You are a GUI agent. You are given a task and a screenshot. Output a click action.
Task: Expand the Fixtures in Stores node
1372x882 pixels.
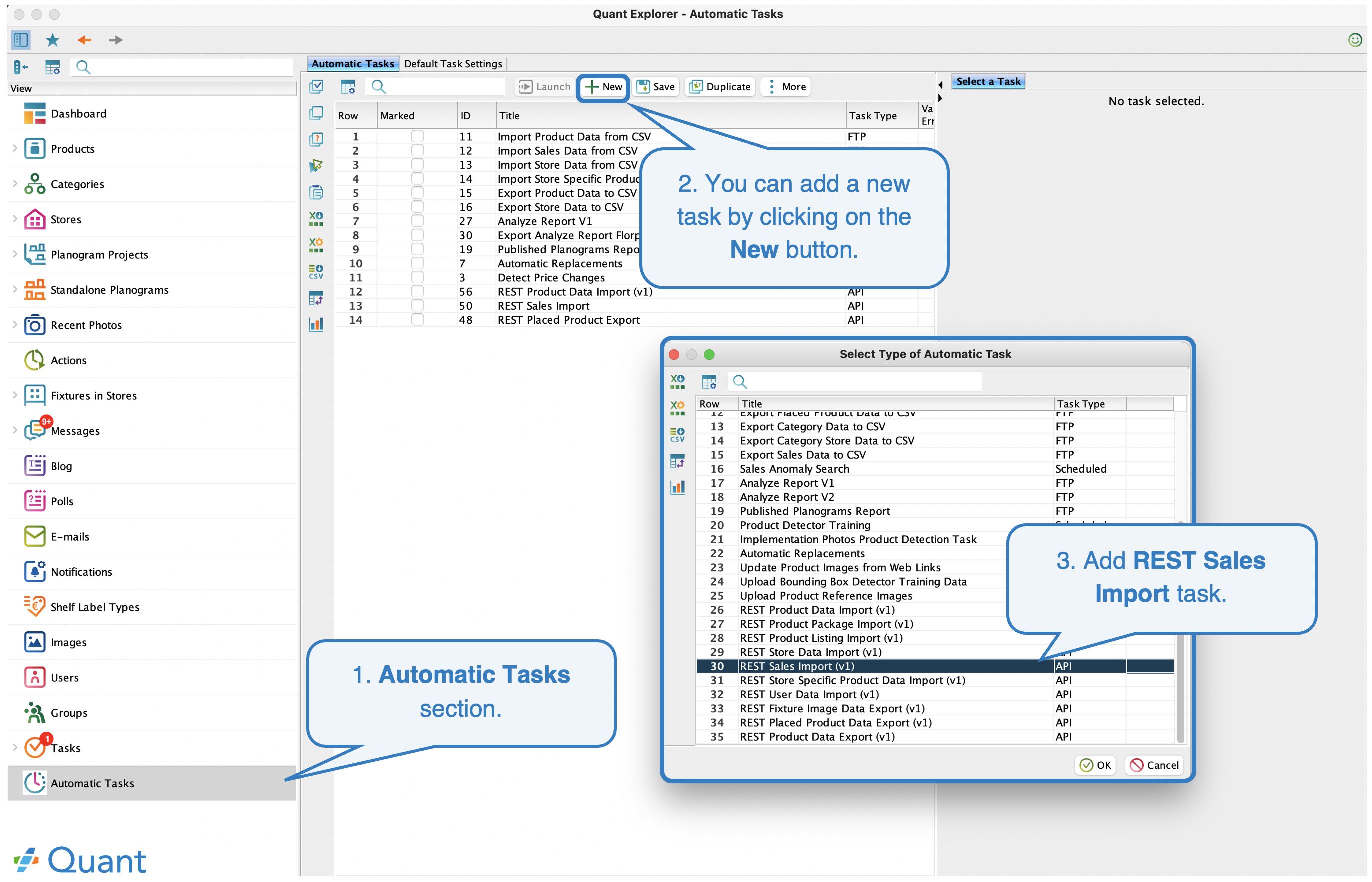click(15, 395)
